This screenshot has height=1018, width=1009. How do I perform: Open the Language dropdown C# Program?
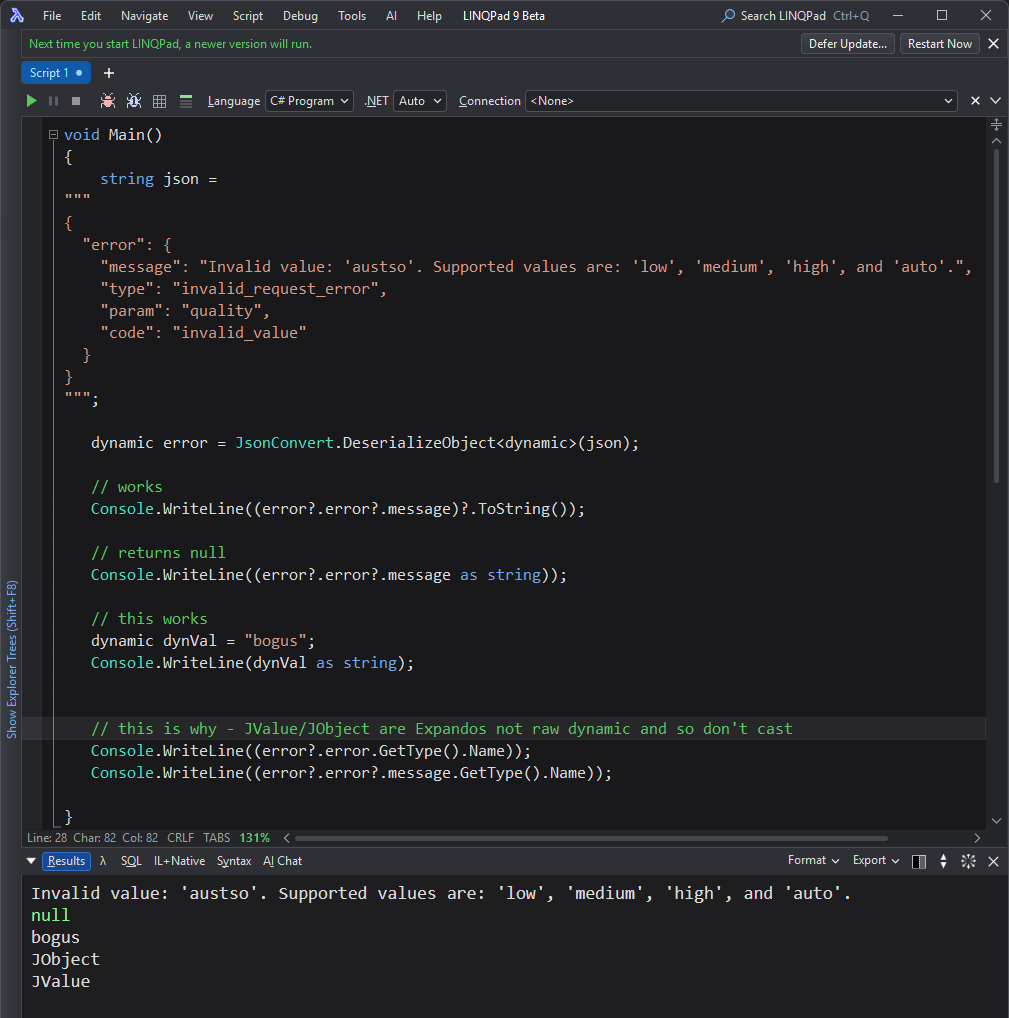(x=309, y=101)
